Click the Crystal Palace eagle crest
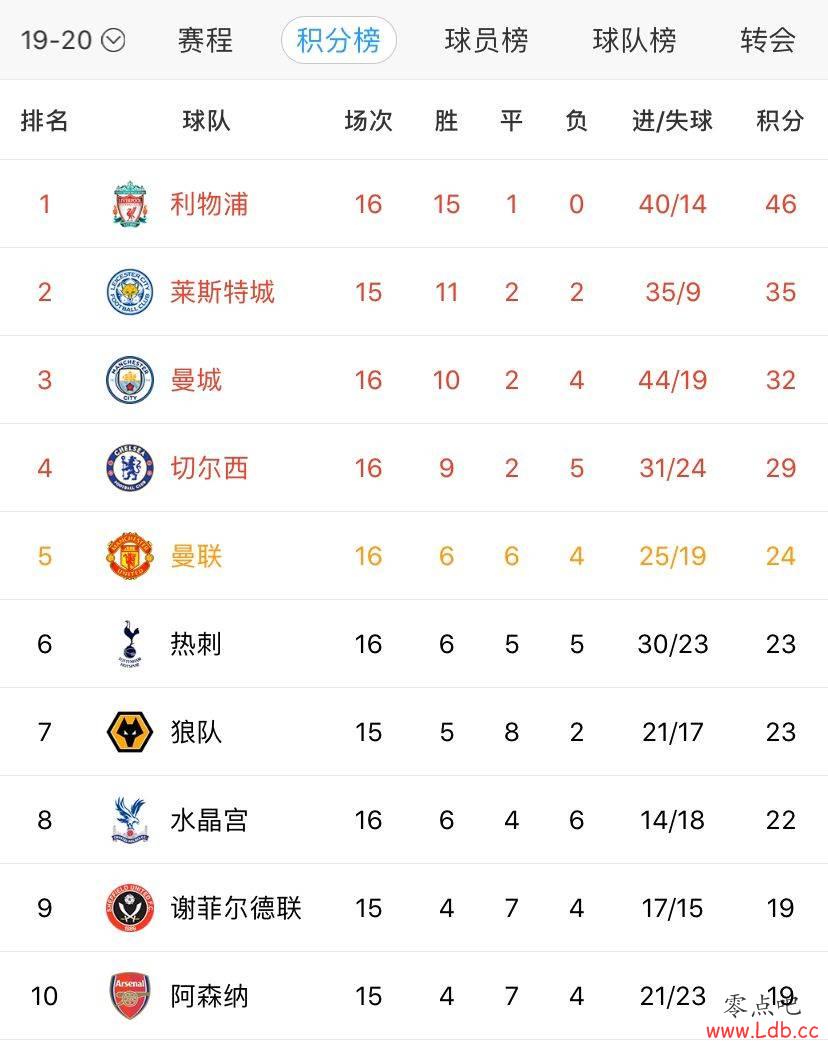 [x=130, y=820]
